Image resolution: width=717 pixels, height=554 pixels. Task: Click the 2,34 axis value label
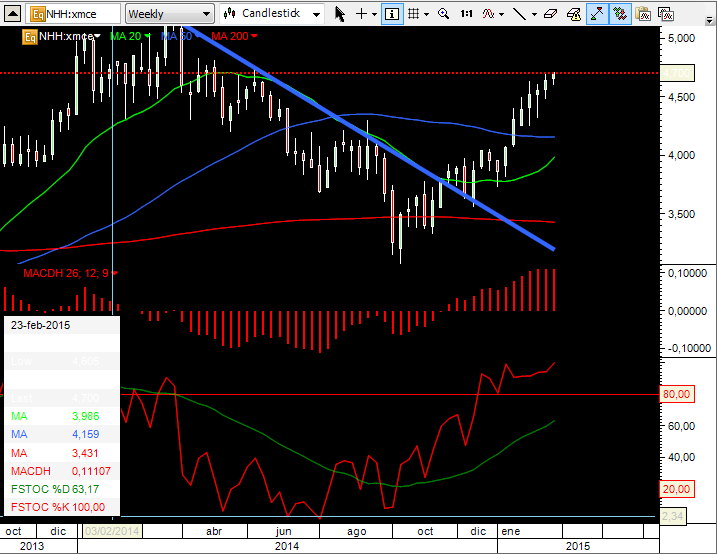[x=672, y=517]
